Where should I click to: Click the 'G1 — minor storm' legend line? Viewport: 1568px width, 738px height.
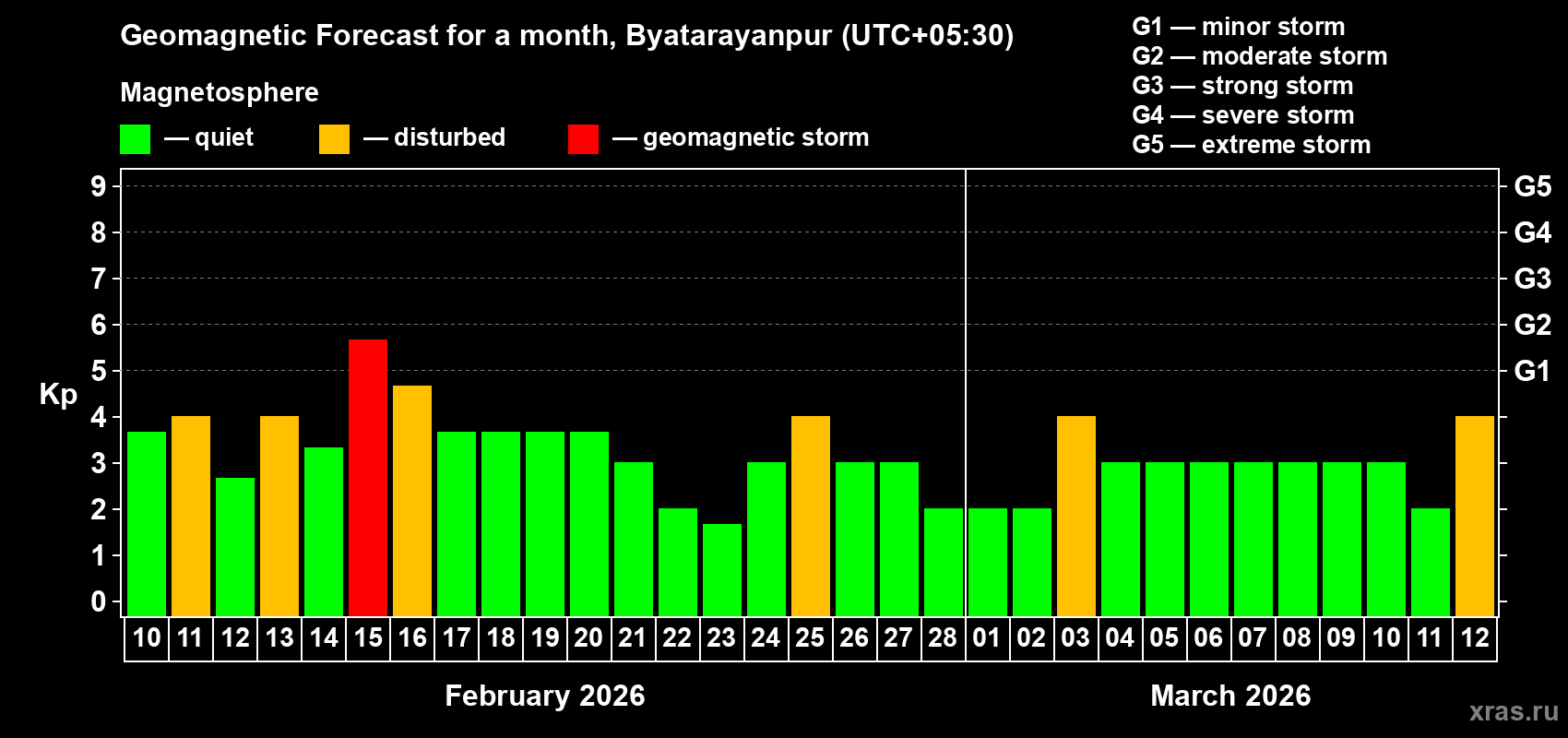click(x=1239, y=27)
